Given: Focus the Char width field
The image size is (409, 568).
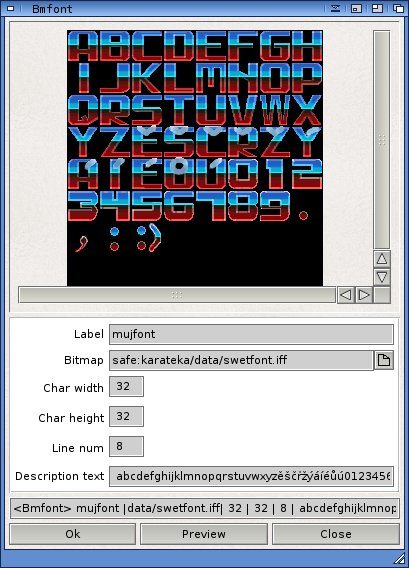Looking at the screenshot, I should [126, 386].
